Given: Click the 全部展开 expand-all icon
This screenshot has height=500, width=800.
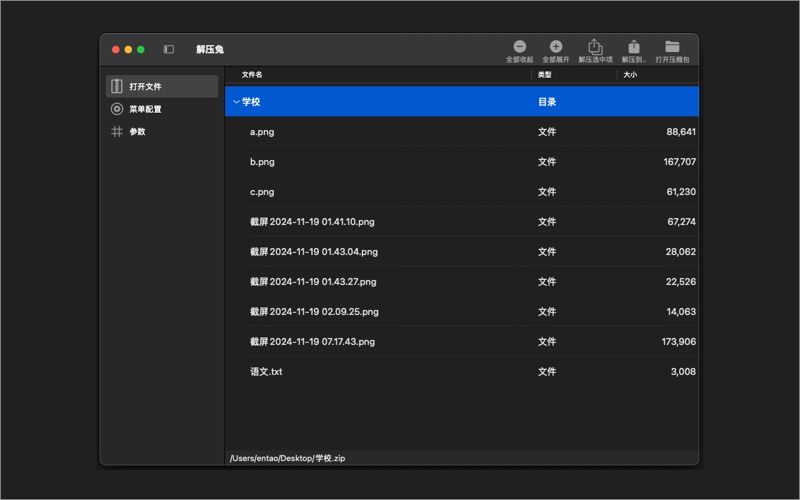Looking at the screenshot, I should tap(556, 46).
